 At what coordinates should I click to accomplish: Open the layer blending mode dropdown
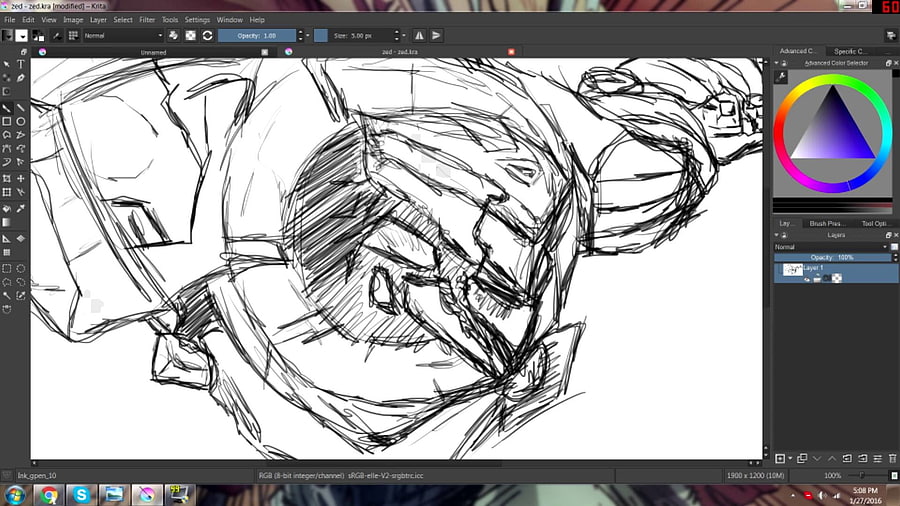point(831,247)
